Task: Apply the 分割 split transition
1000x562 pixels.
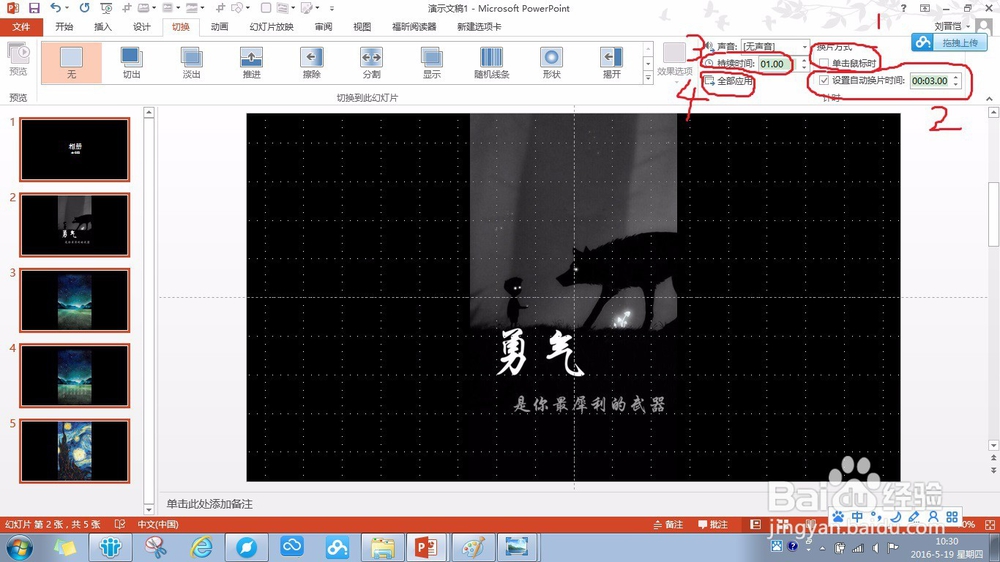Action: coord(371,63)
